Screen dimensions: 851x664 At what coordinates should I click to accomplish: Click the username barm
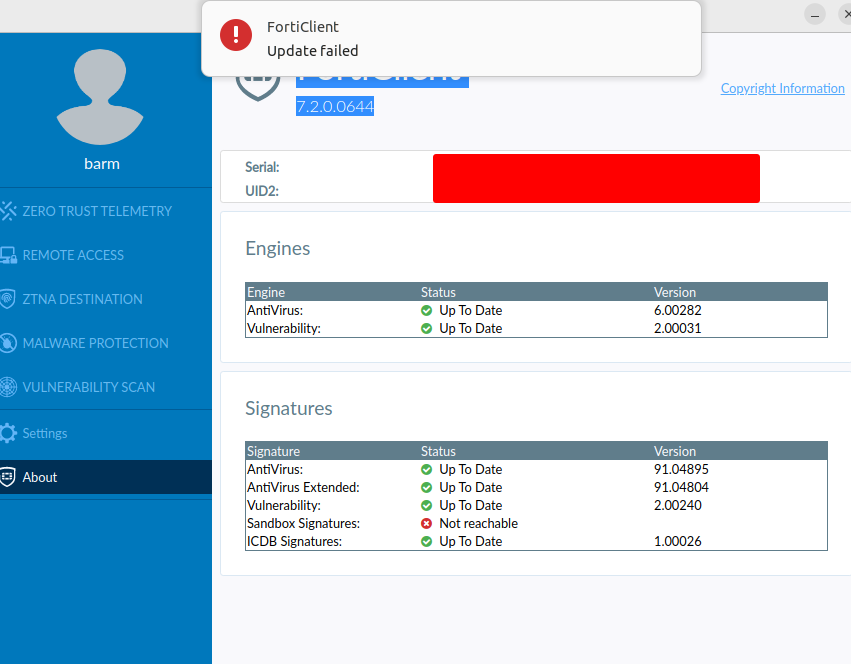[x=102, y=163]
